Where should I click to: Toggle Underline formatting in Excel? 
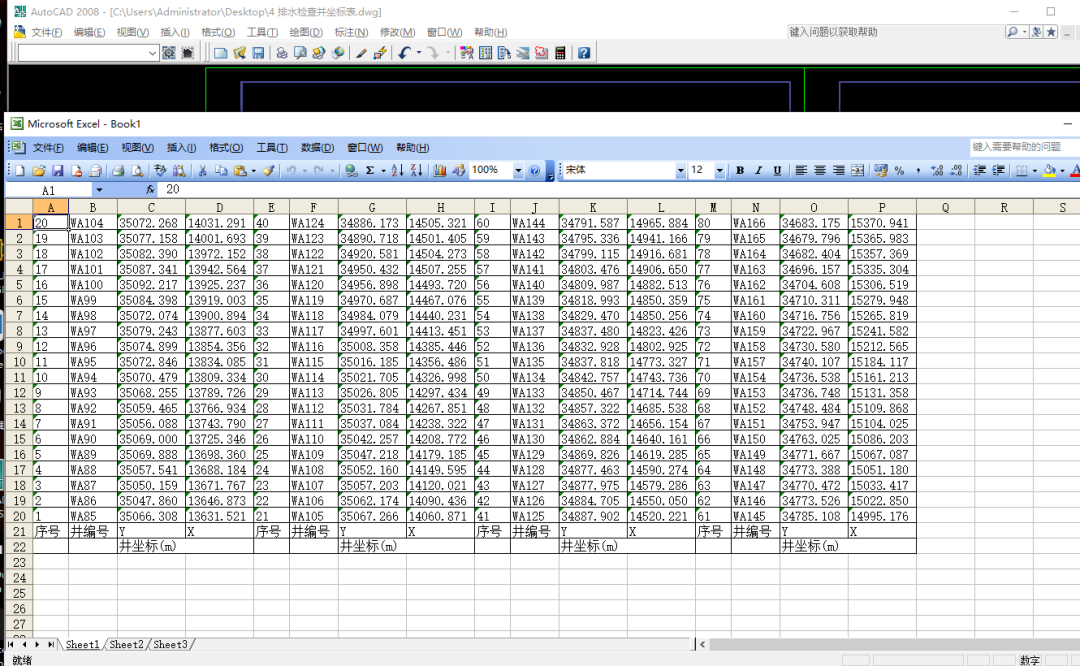coord(777,171)
